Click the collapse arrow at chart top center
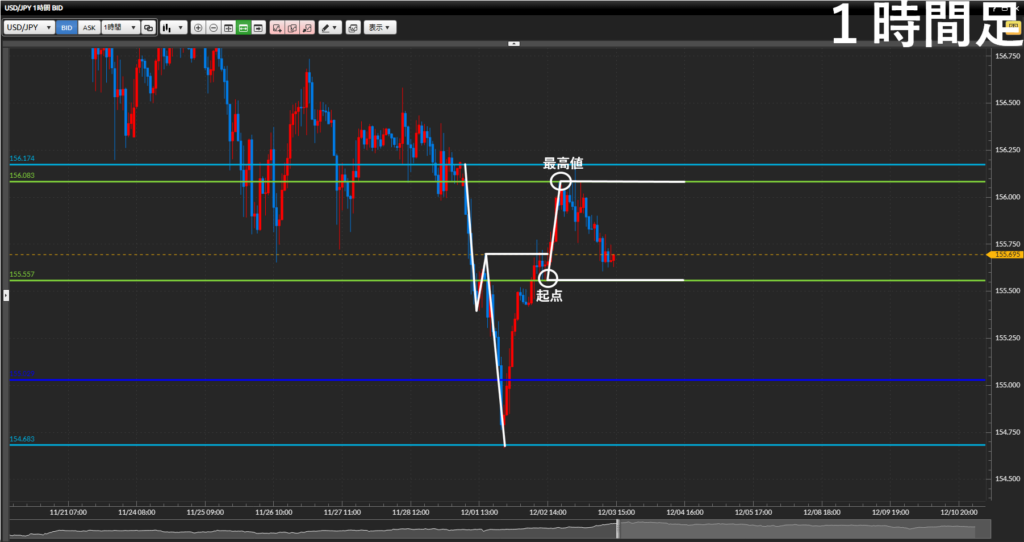Image resolution: width=1024 pixels, height=542 pixels. click(x=514, y=43)
